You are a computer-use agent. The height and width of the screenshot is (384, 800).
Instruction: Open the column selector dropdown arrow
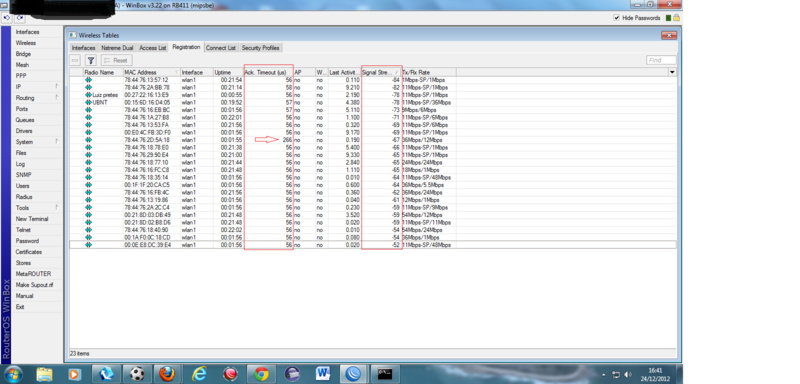[672, 72]
